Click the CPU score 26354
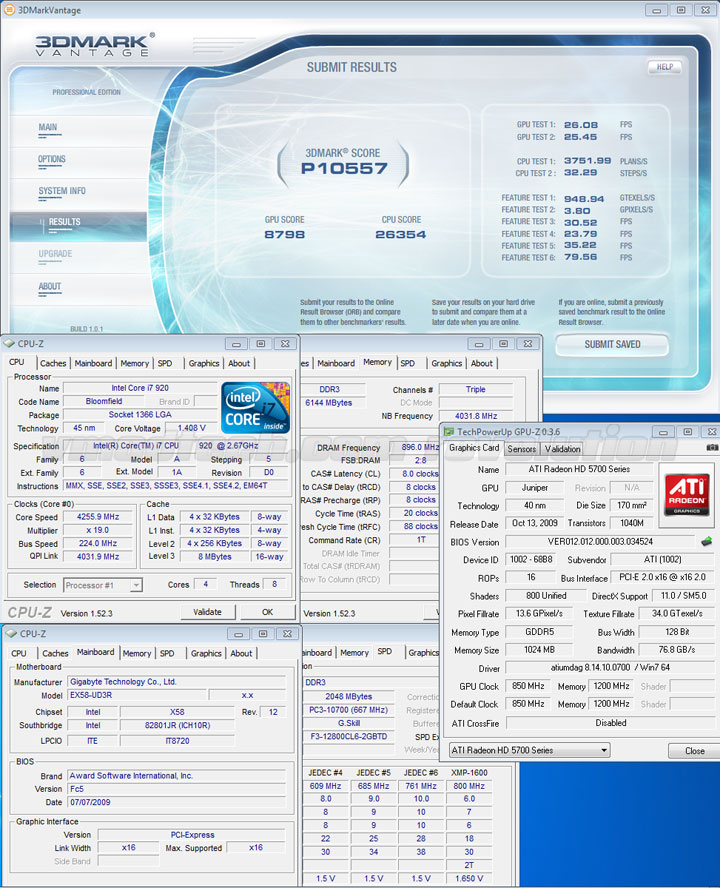Viewport: 720px width, 888px height. click(x=401, y=234)
